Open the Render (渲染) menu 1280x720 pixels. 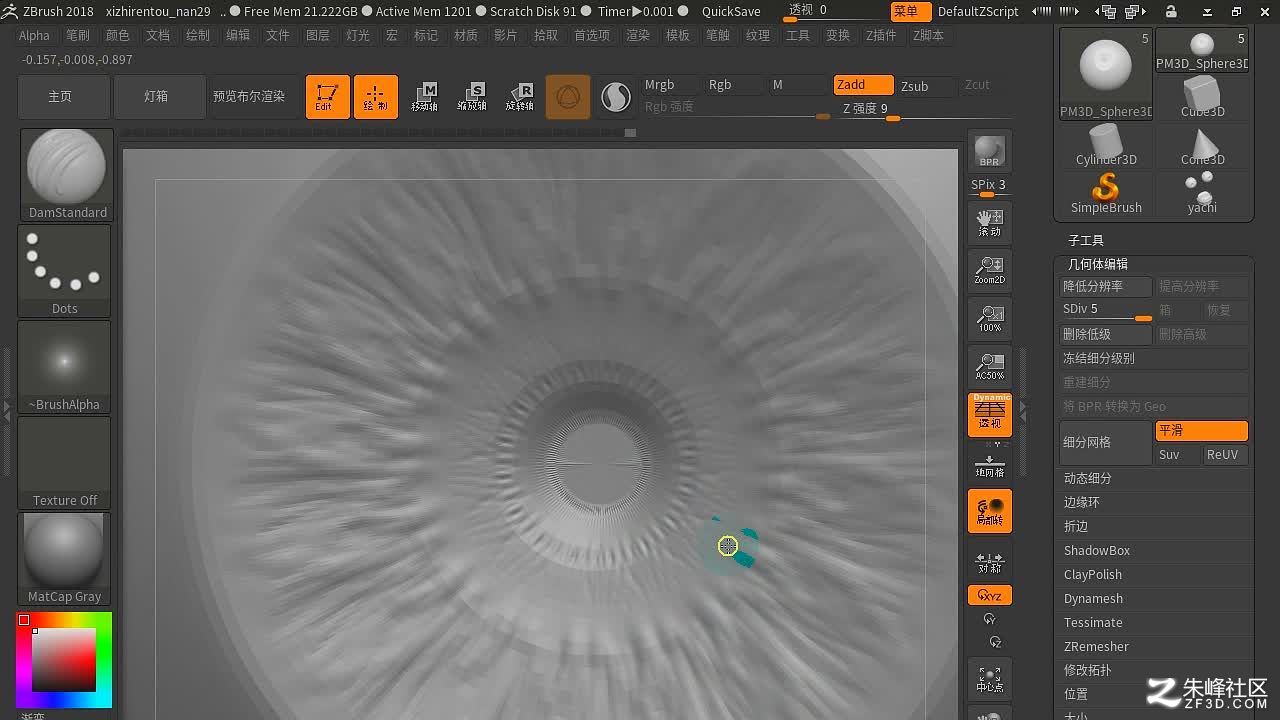click(638, 35)
